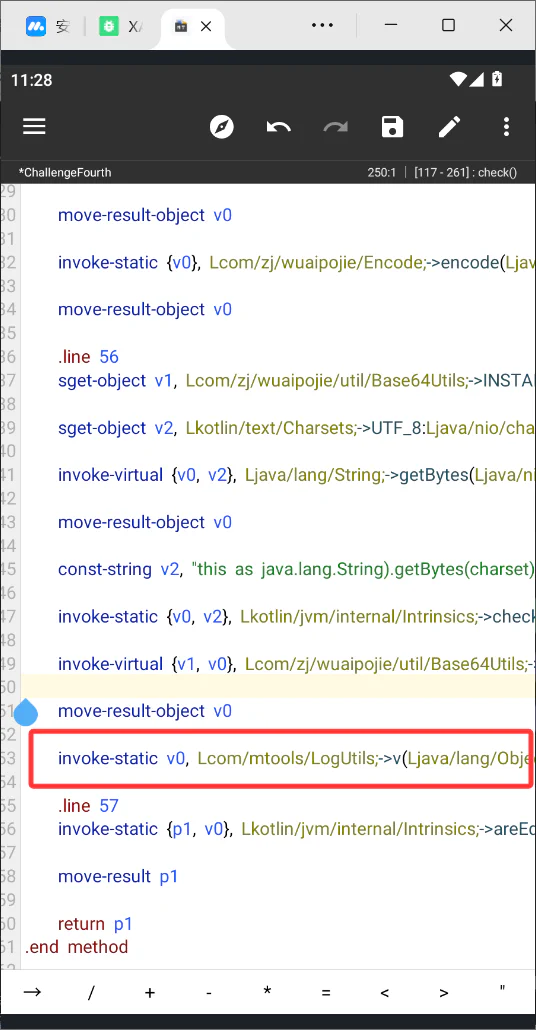This screenshot has height=1030, width=536.
Task: Insert equals sign from symbol bar
Action: pyautogui.click(x=326, y=992)
